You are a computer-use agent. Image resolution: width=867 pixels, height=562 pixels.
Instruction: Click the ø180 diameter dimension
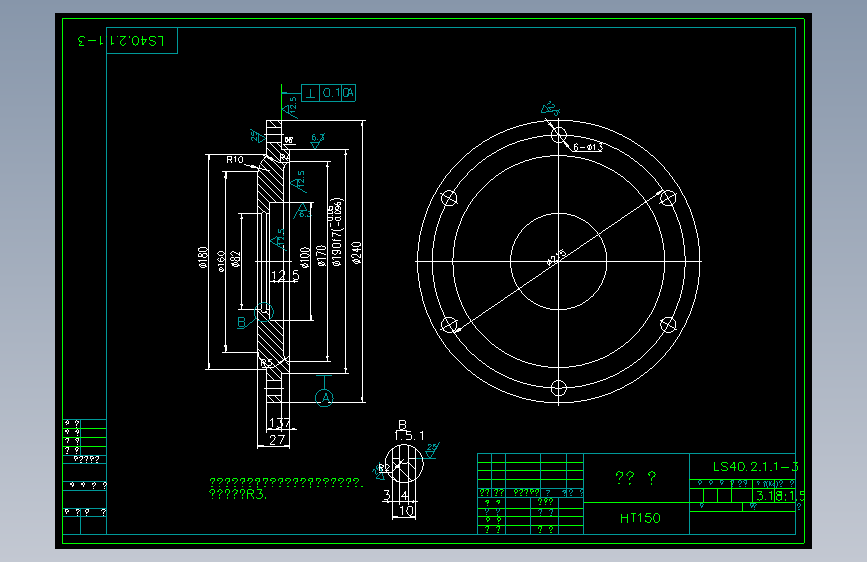(203, 257)
